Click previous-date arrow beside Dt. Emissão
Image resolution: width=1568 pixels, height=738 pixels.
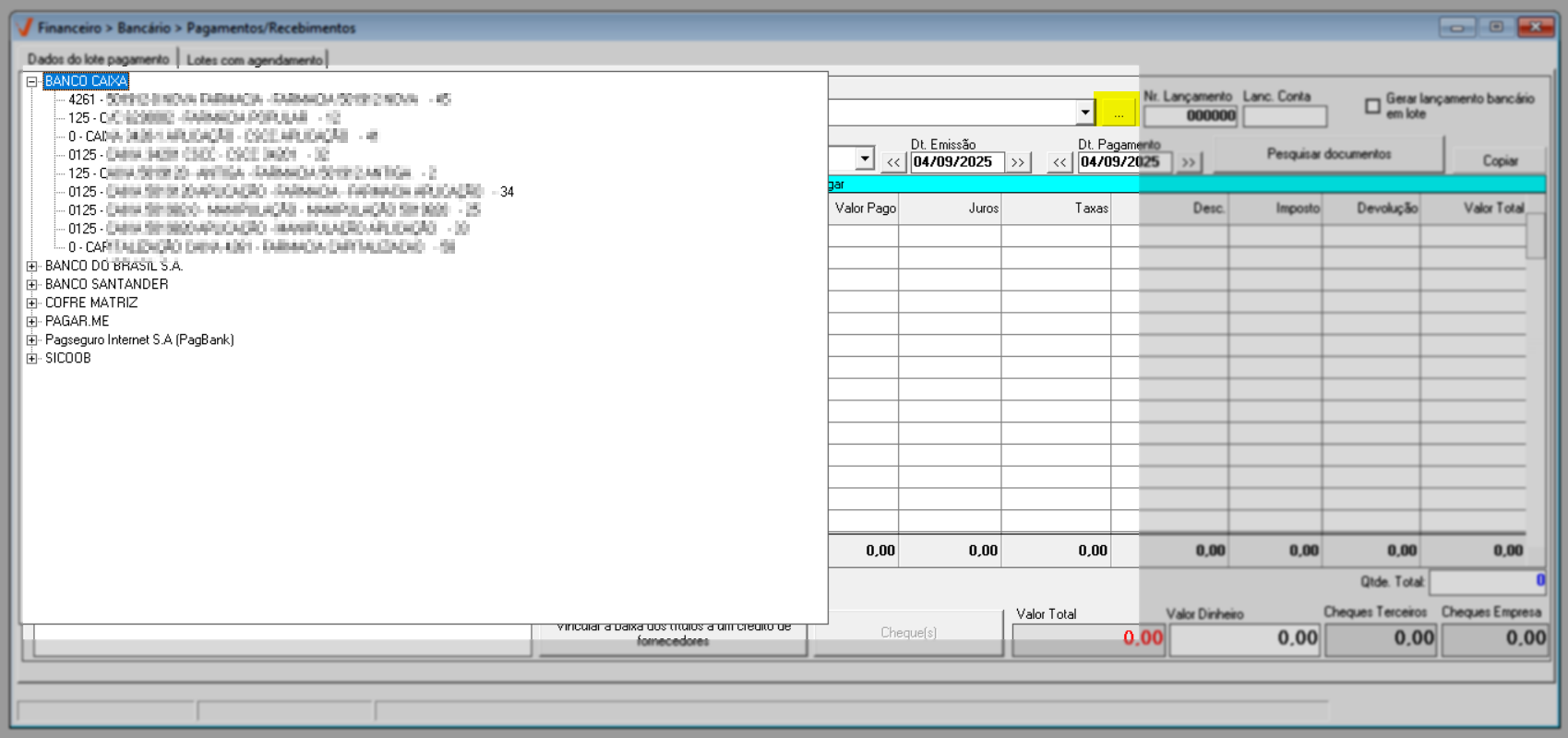pos(892,162)
